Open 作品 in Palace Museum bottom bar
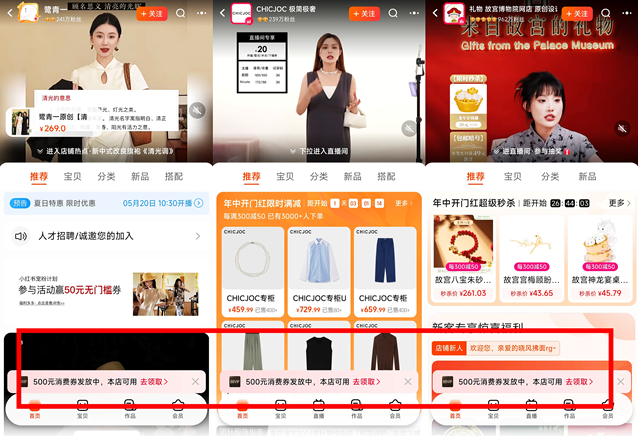This screenshot has height=438, width=638. pyautogui.click(x=569, y=409)
